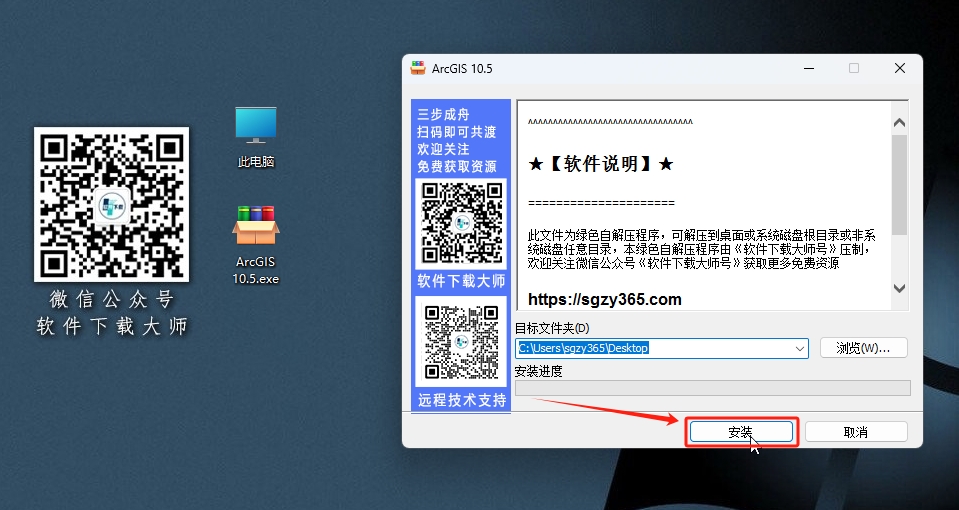The height and width of the screenshot is (510, 959).
Task: Open the 目标文件夹 dropdown arrow
Action: coord(799,349)
